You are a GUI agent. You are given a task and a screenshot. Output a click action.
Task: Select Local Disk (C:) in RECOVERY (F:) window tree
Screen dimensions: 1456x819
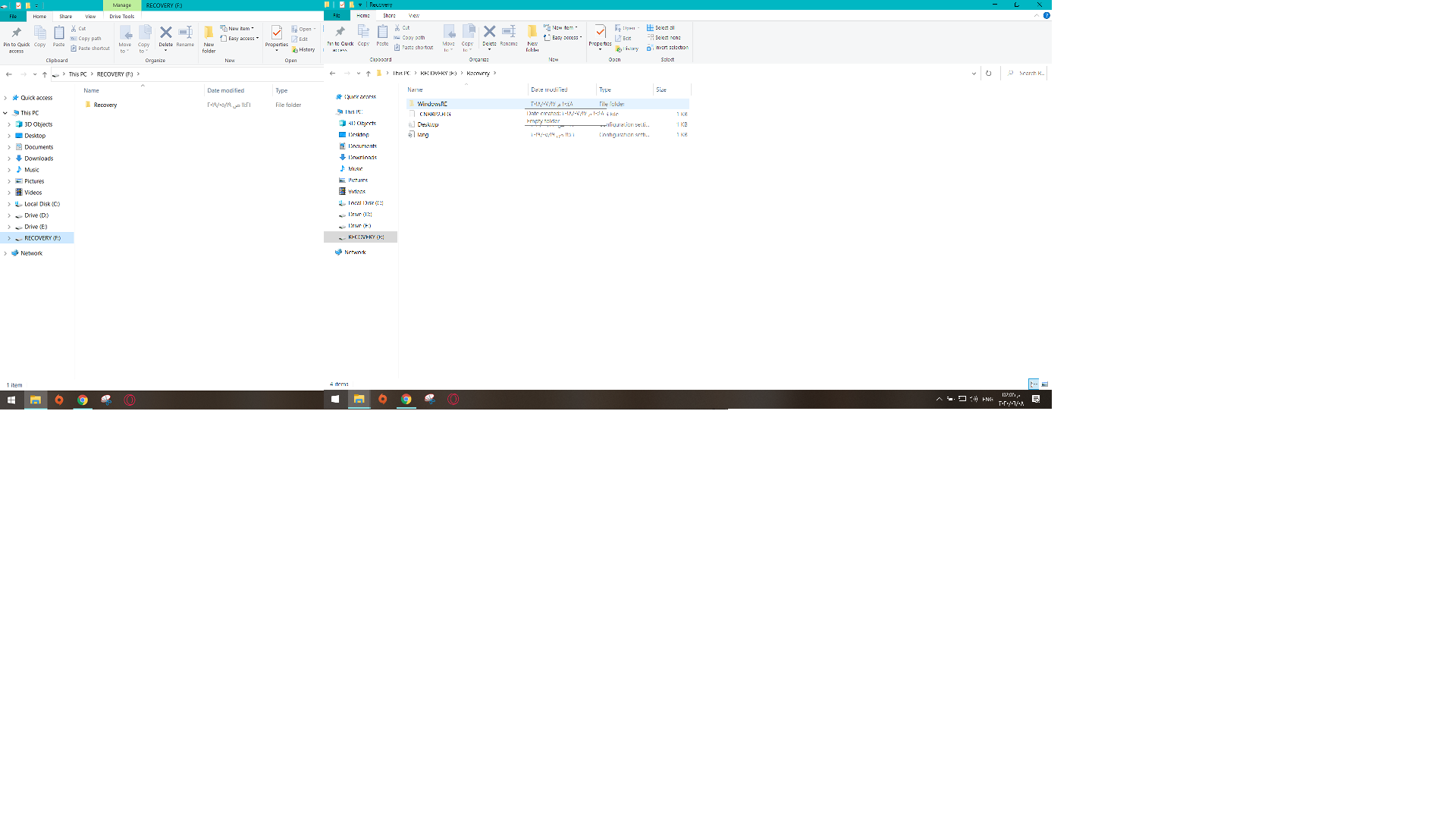click(x=42, y=204)
